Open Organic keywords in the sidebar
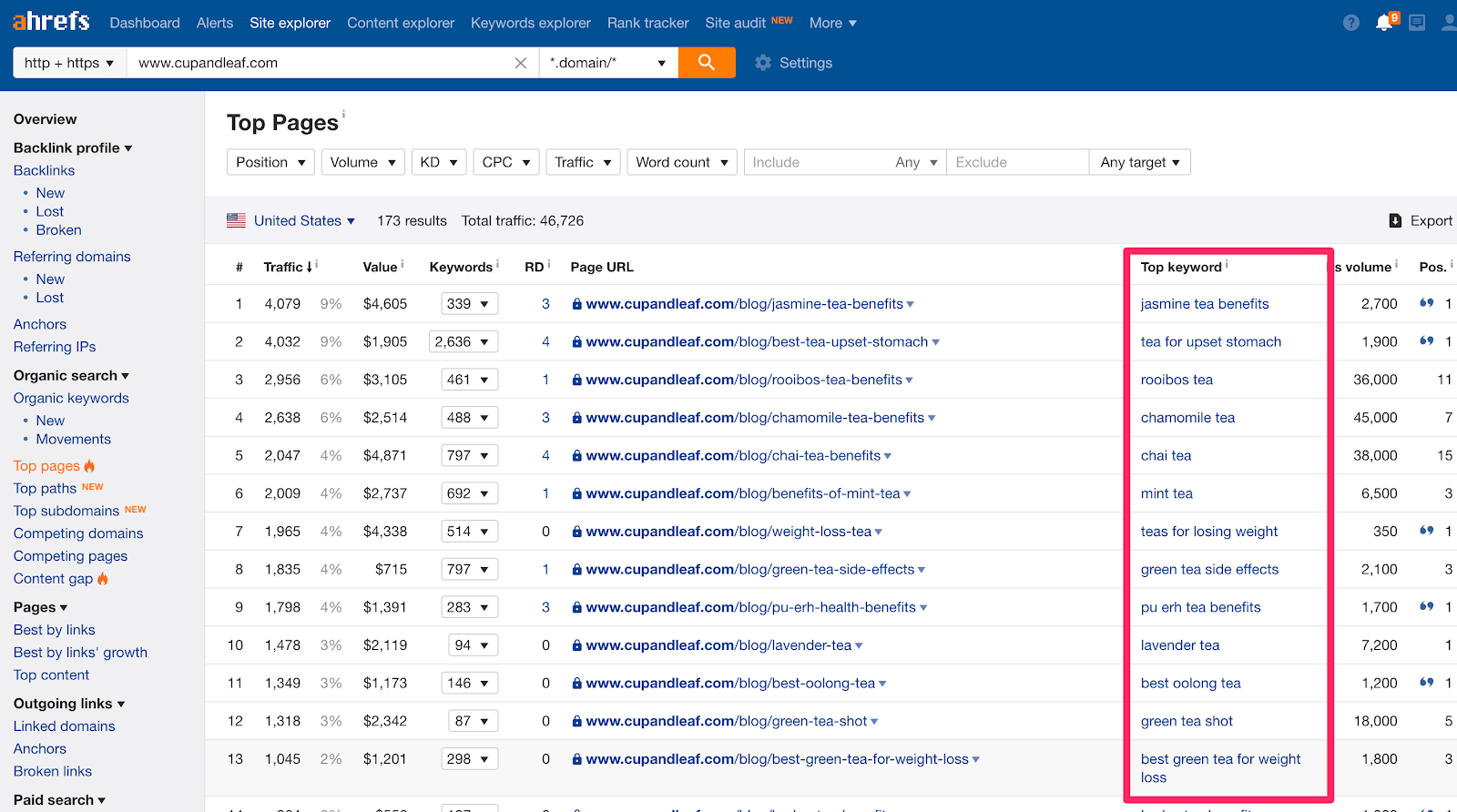 tap(71, 398)
